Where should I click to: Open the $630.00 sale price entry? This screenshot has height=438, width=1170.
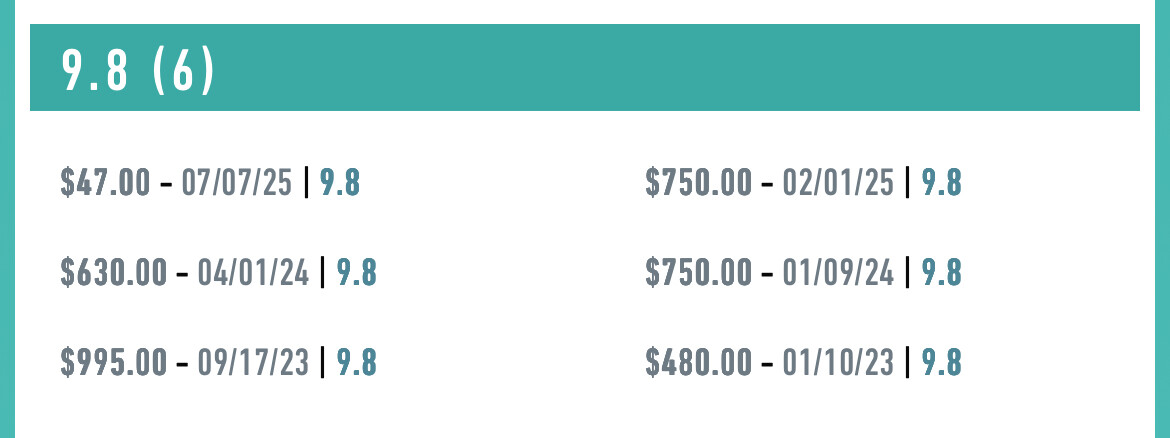[x=113, y=272]
